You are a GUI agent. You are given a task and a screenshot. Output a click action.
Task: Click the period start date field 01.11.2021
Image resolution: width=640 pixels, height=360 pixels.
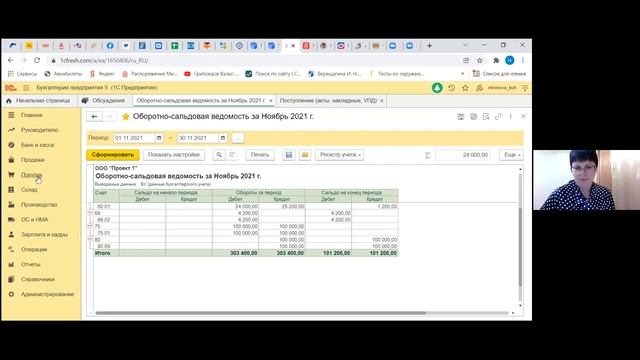coord(134,138)
